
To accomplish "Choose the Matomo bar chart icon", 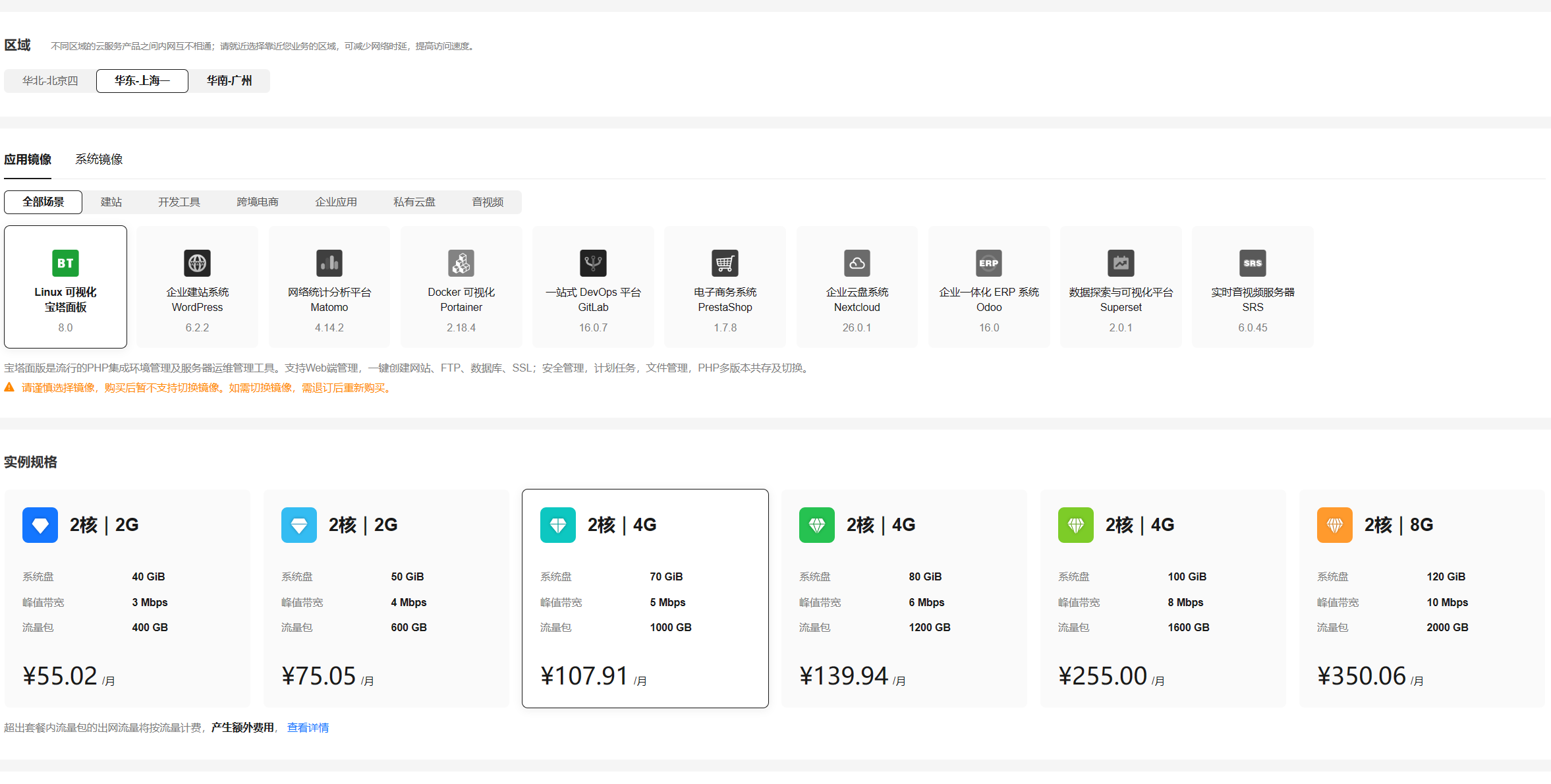I will point(329,264).
